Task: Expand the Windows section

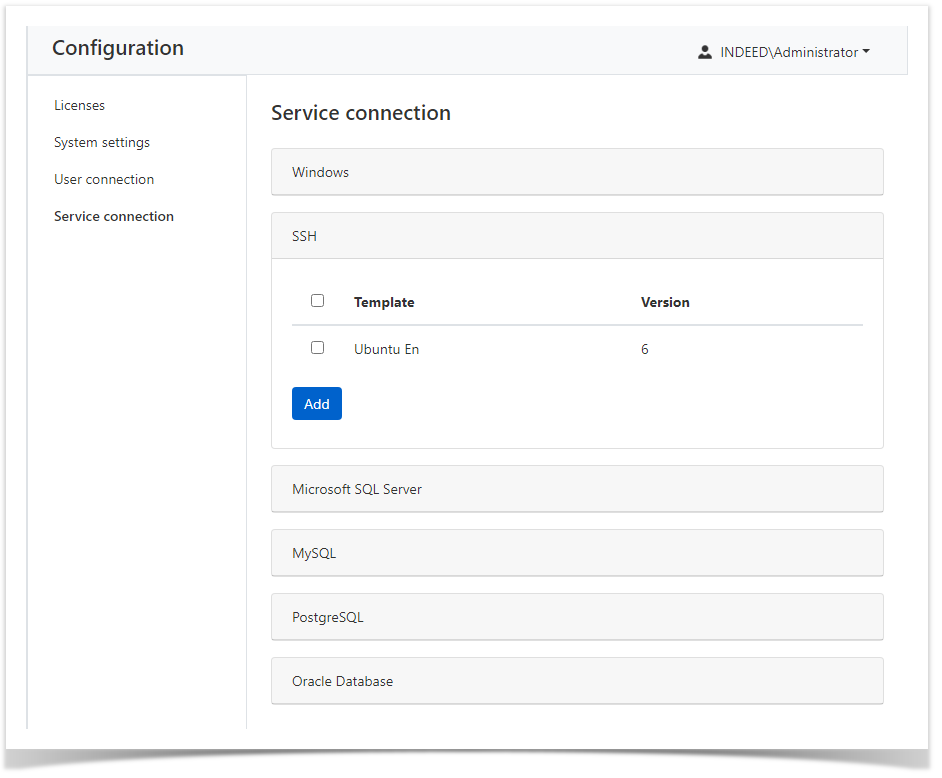Action: click(577, 172)
